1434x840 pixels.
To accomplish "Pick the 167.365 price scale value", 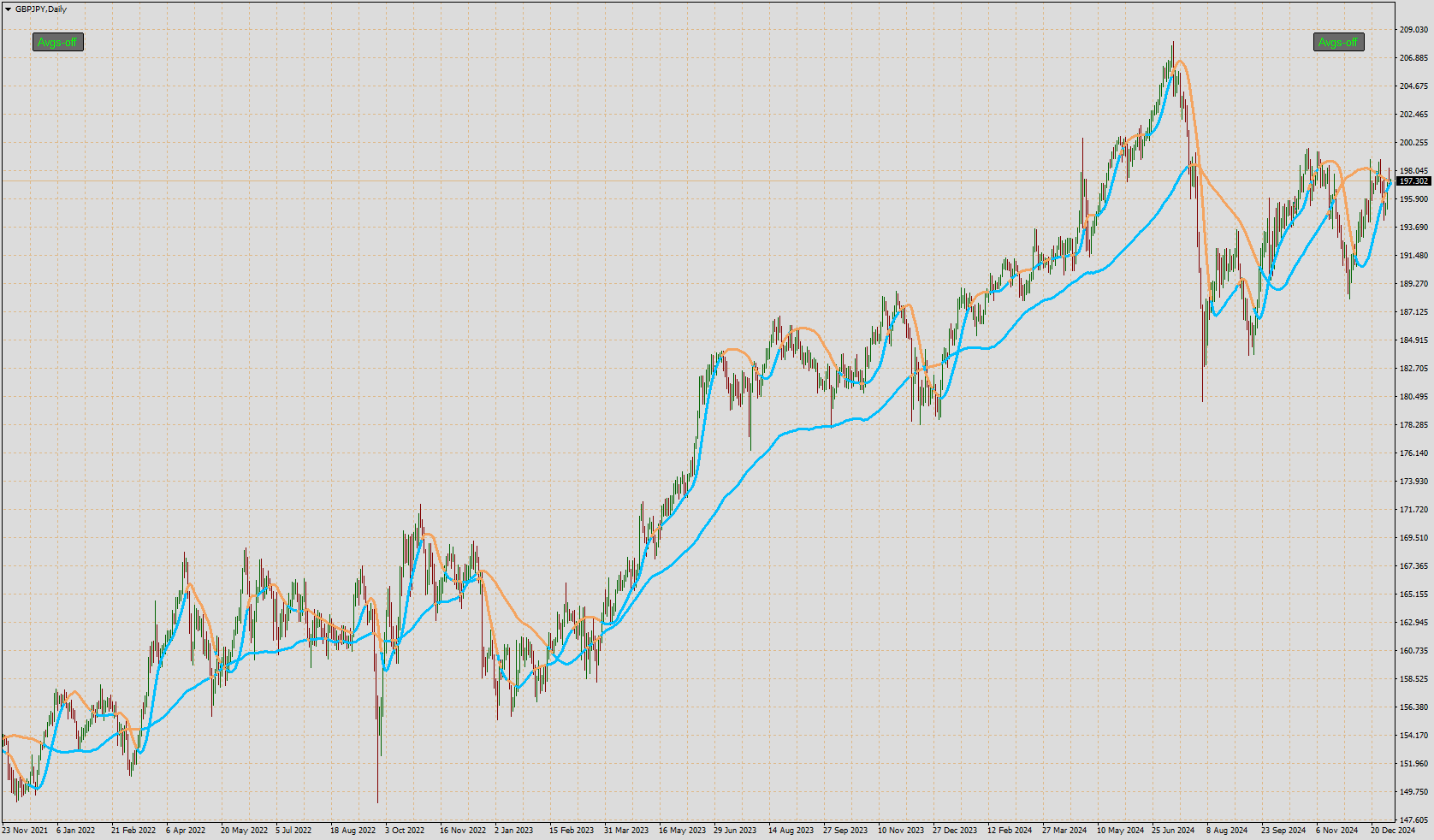I will point(1413,566).
